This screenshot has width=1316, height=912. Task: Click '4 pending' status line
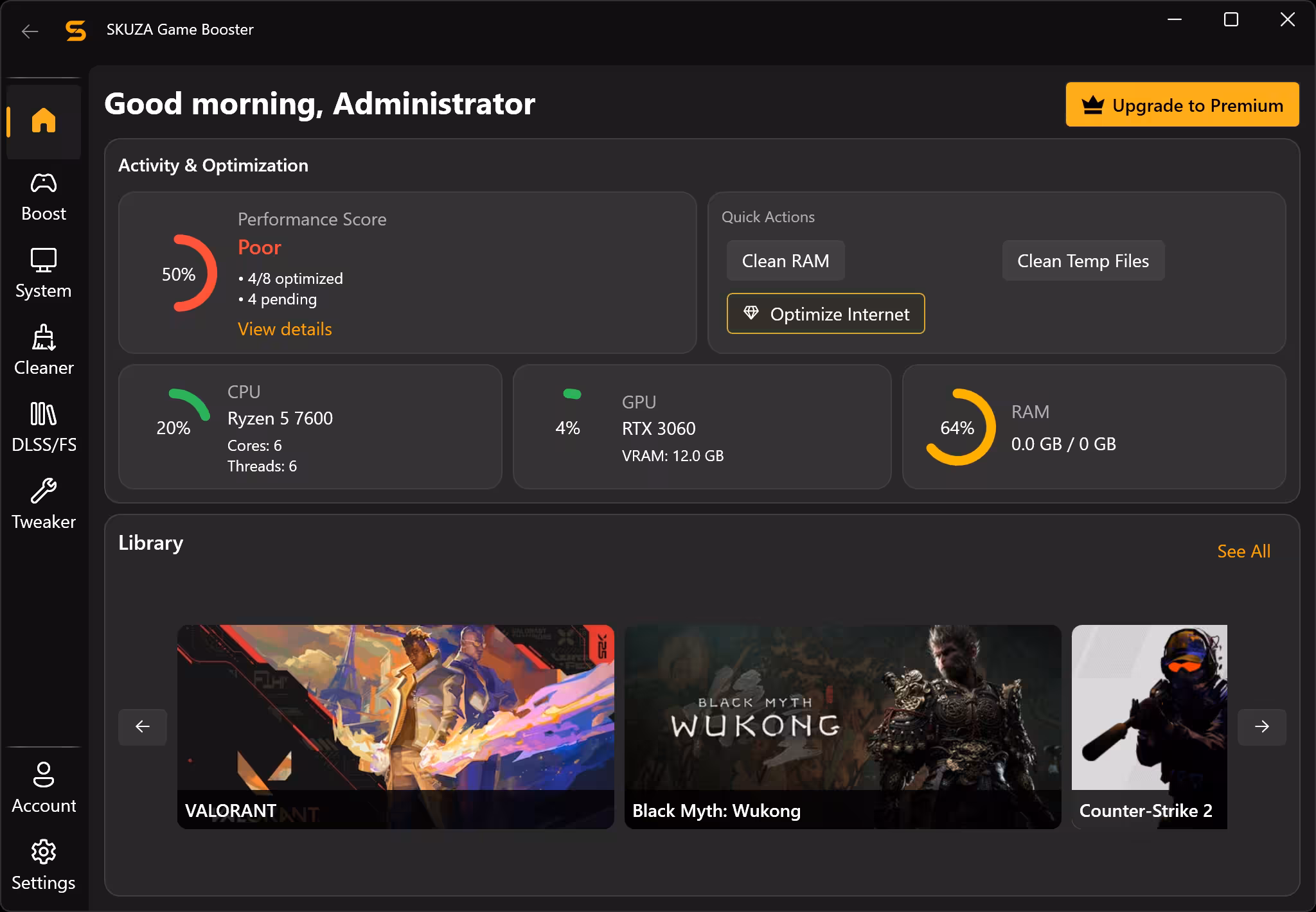[278, 299]
